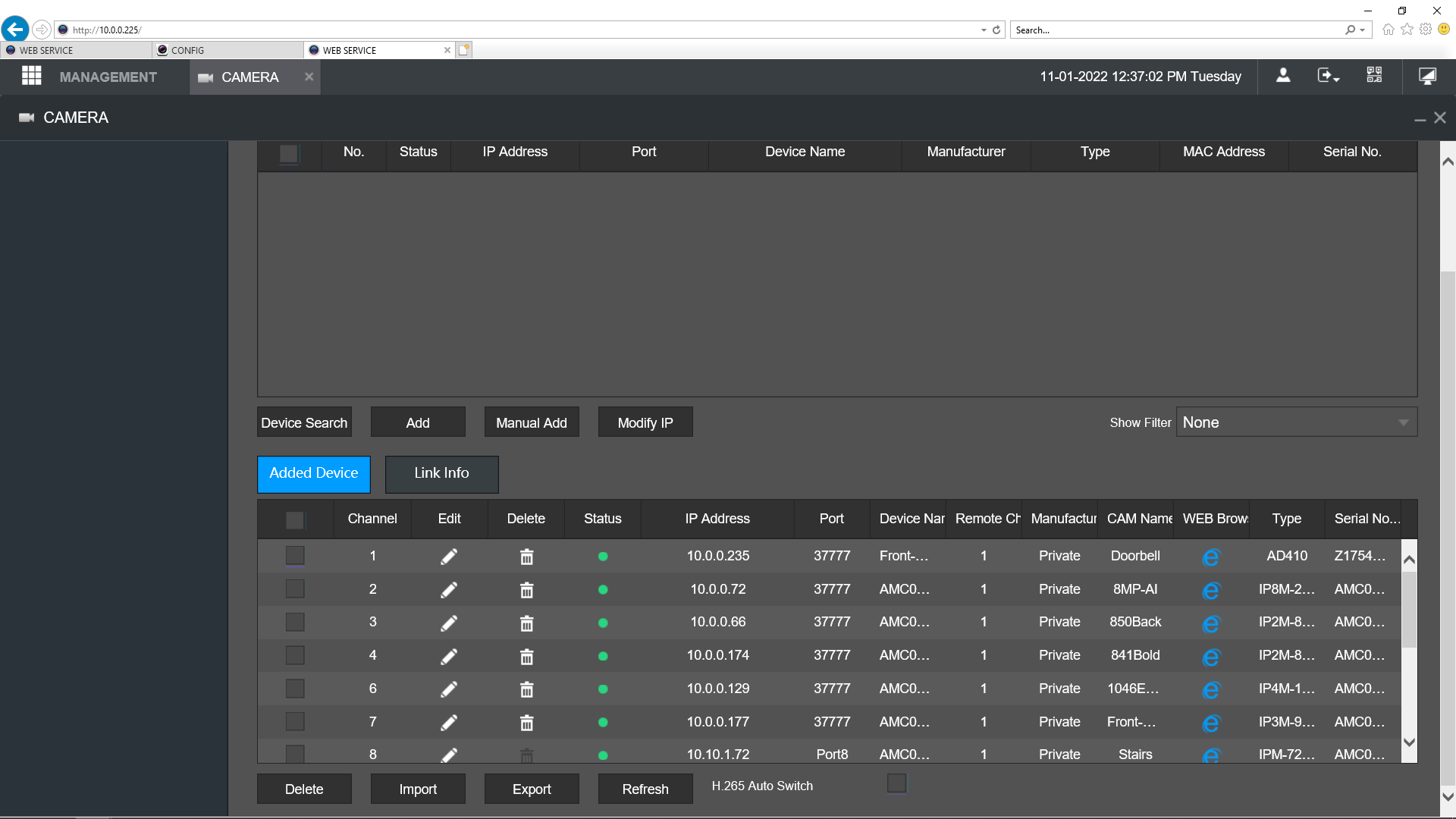The width and height of the screenshot is (1456, 819).
Task: Show the QR code icon
Action: click(x=1374, y=75)
